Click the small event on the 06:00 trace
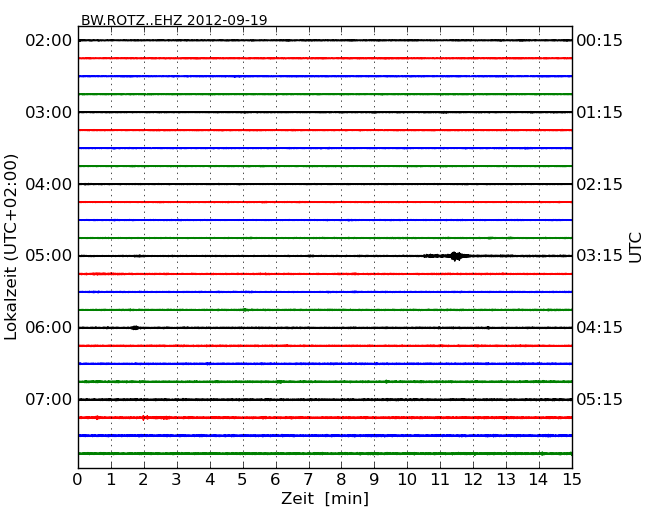Viewport: 650px width, 520px height. tap(135, 328)
